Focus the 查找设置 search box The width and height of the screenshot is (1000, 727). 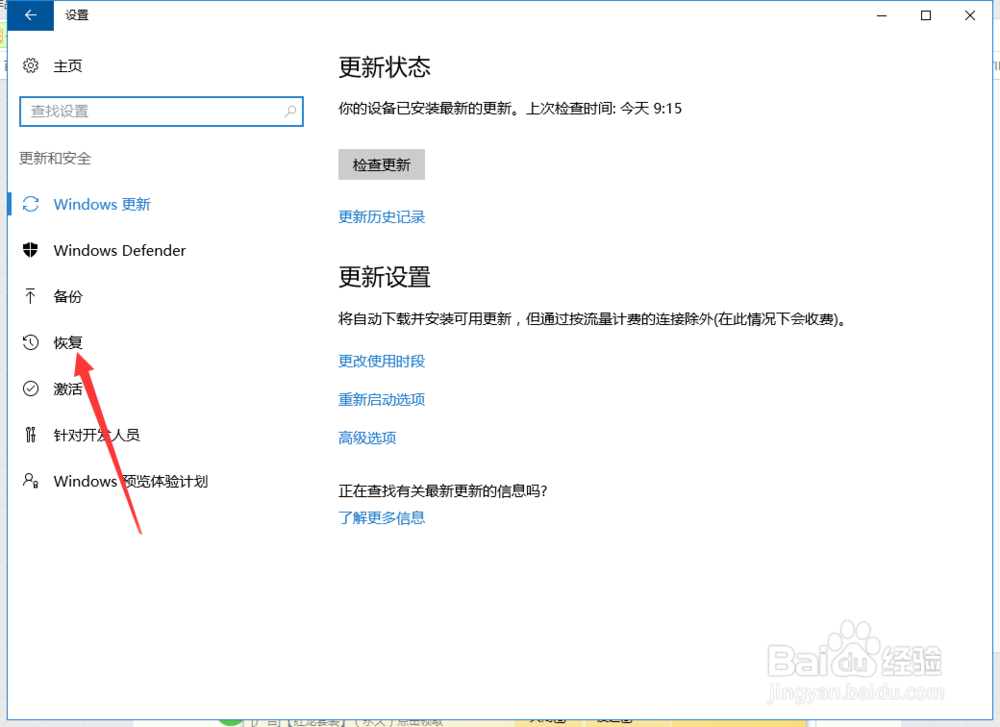click(161, 112)
